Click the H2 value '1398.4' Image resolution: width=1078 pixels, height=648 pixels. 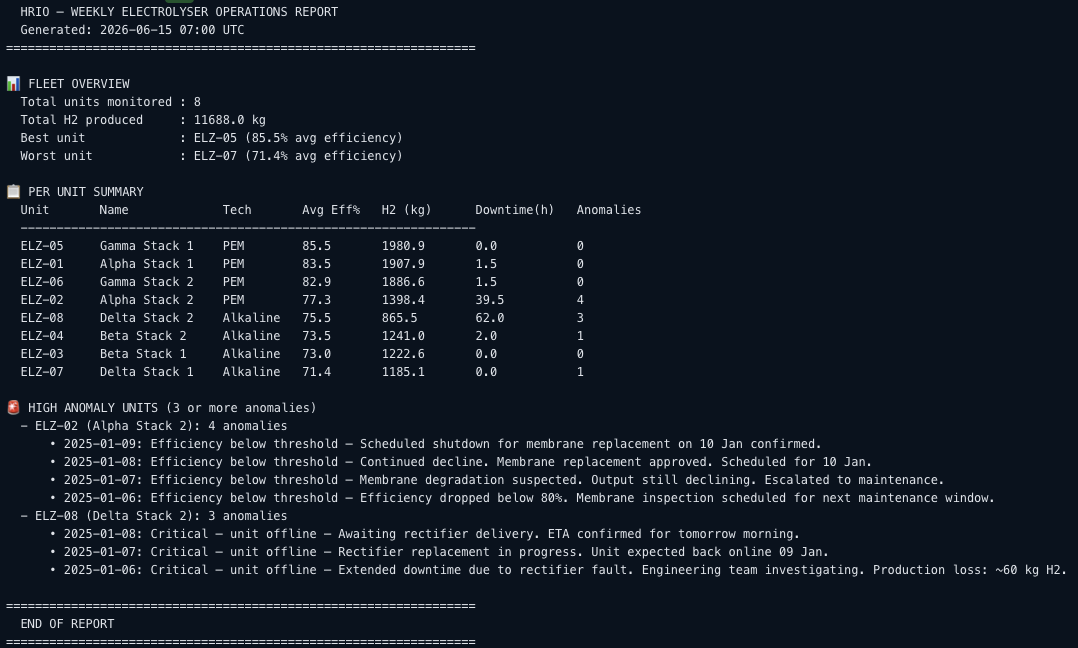403,300
